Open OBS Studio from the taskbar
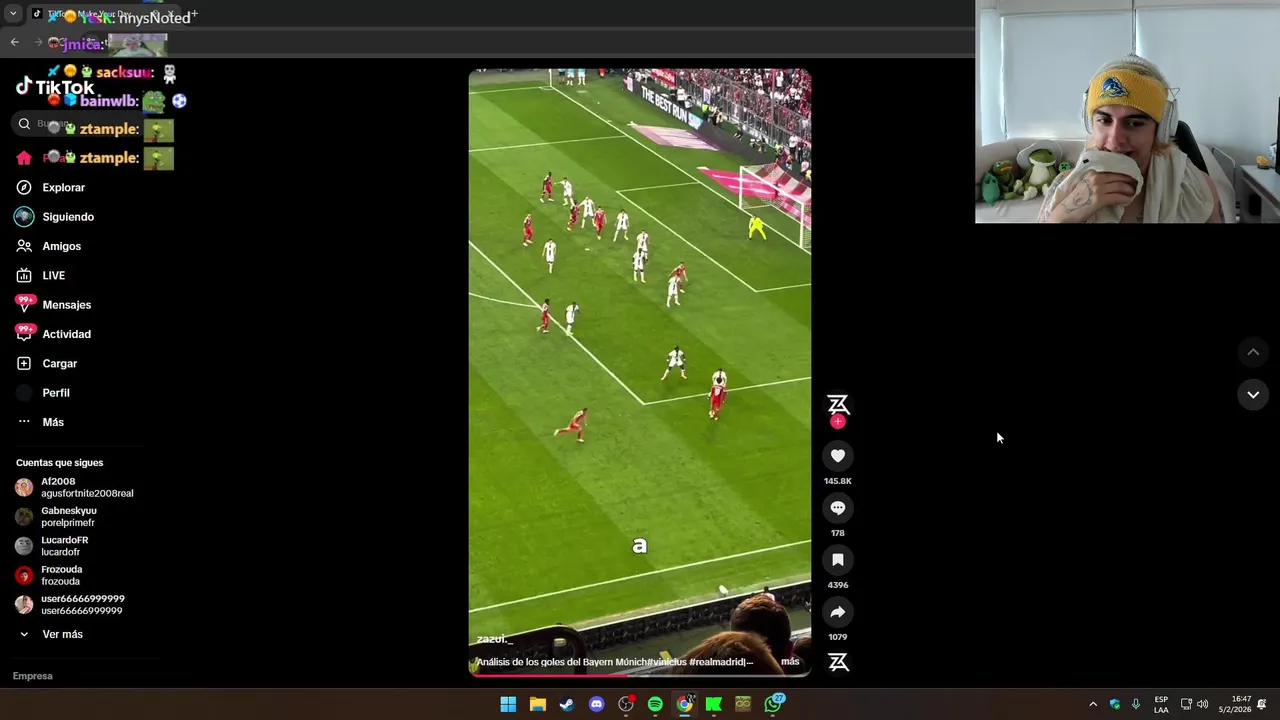The height and width of the screenshot is (720, 1280). pyautogui.click(x=626, y=704)
